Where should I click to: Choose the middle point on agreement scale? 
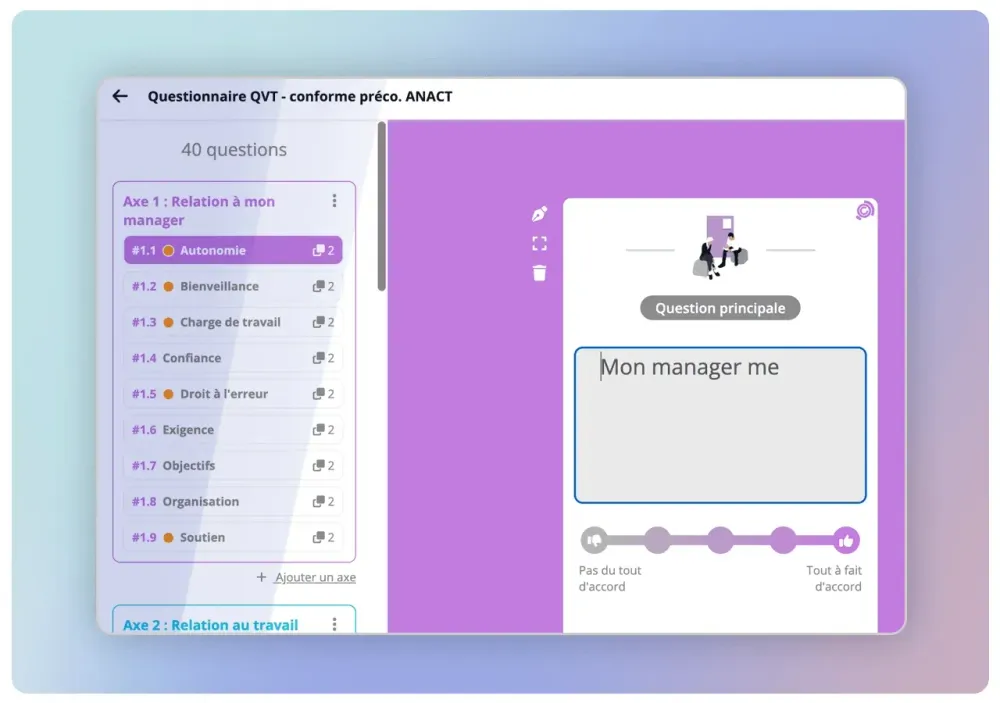coord(720,540)
